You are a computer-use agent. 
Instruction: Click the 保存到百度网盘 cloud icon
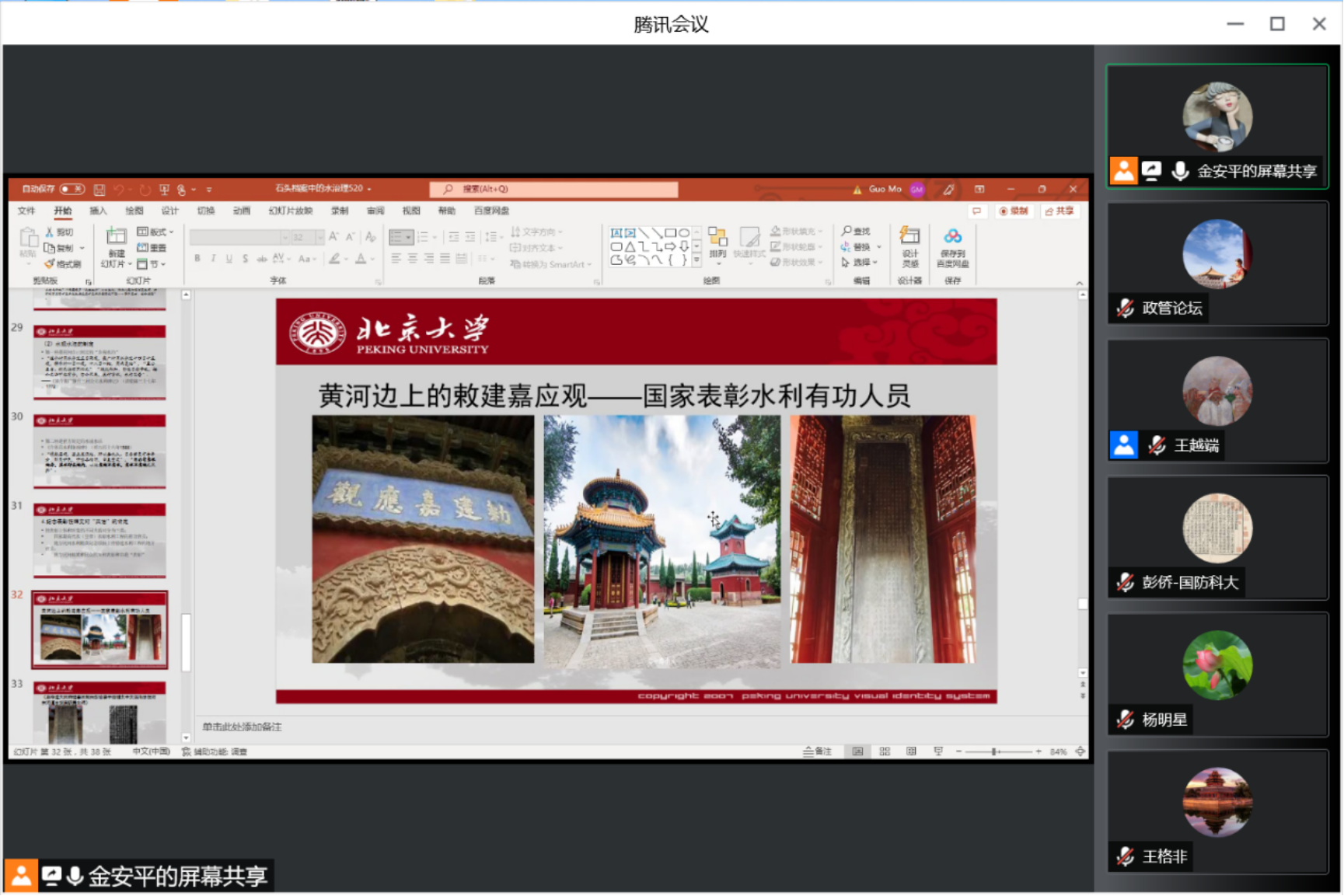coord(952,237)
